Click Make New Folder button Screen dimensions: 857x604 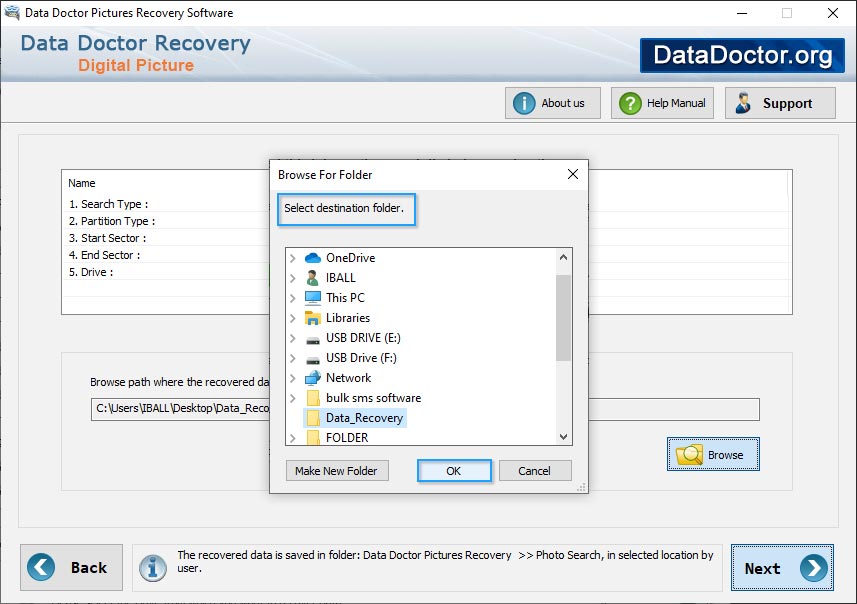tap(336, 471)
